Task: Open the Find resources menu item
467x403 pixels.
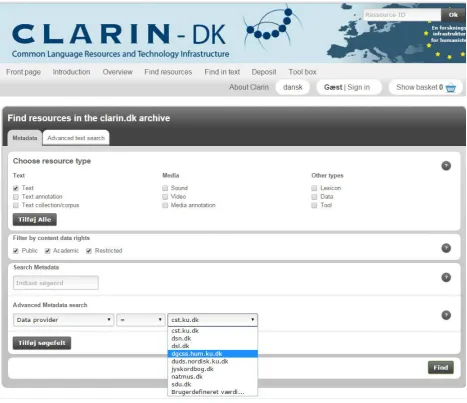Action: [168, 72]
